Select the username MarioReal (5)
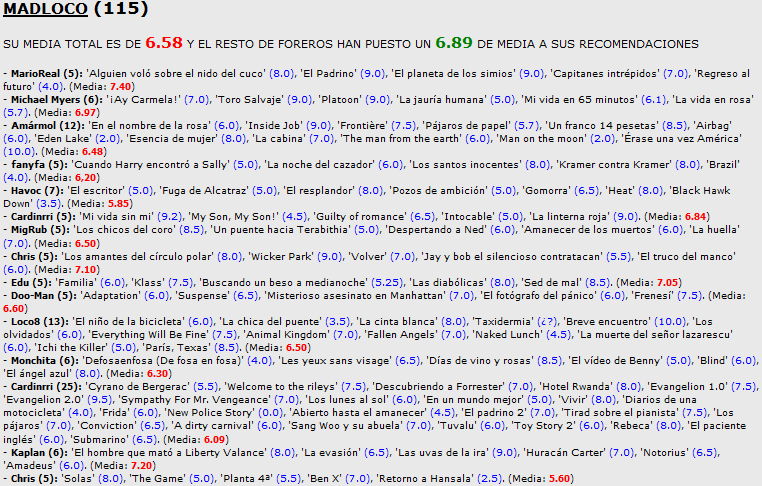 click(47, 74)
